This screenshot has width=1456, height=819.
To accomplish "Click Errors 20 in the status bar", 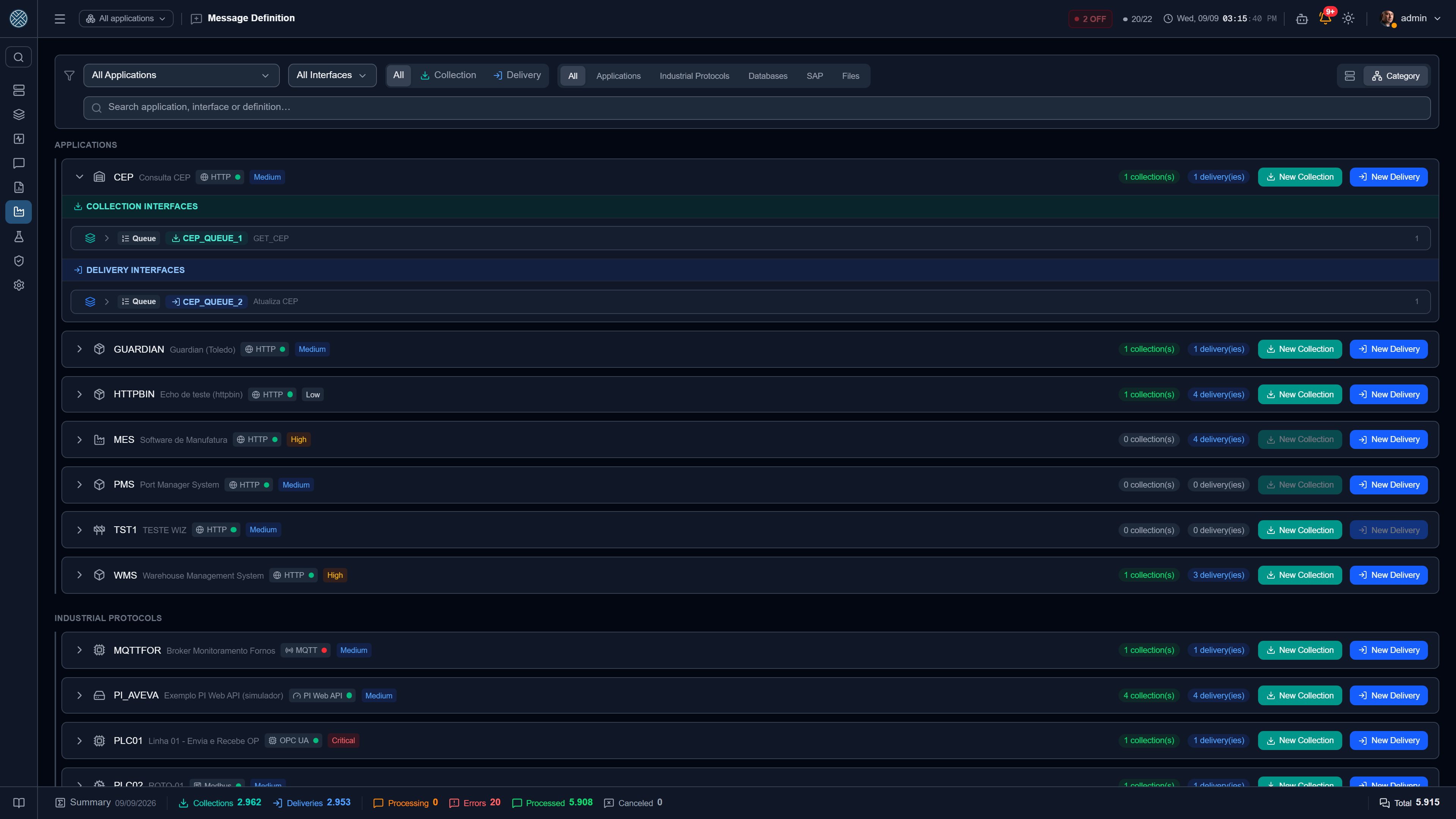I will point(475,803).
